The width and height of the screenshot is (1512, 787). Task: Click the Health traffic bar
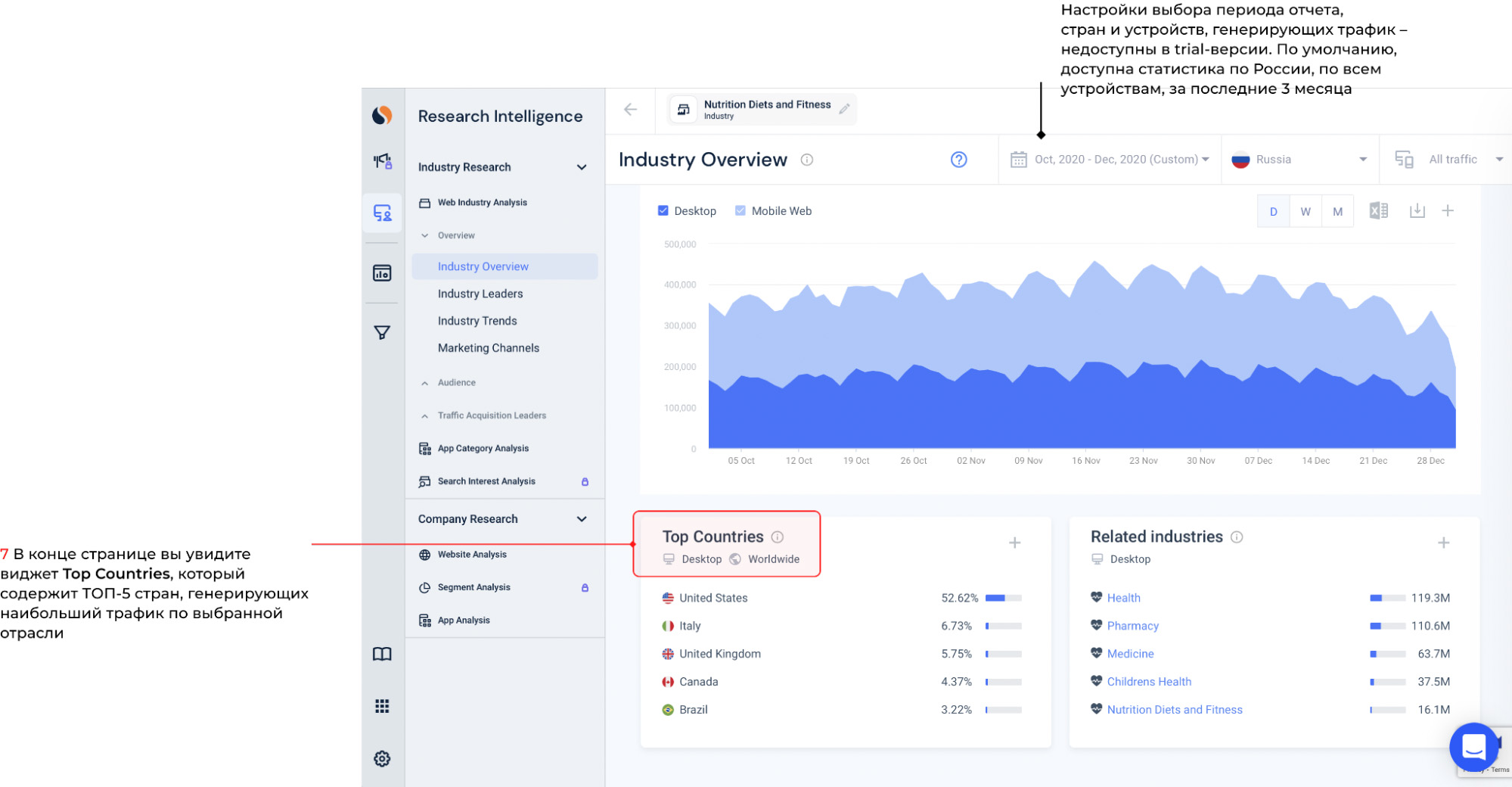[1388, 598]
